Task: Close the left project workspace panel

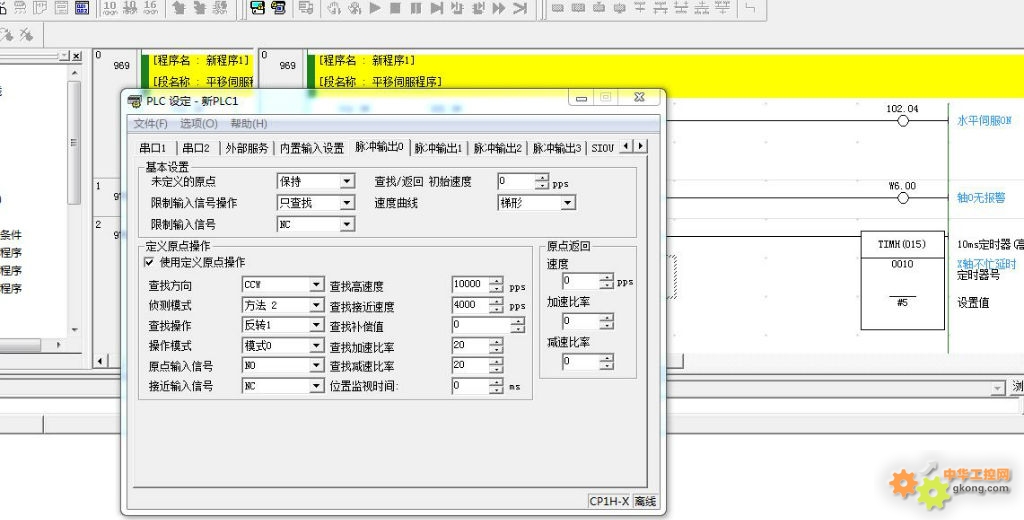Action: click(76, 56)
